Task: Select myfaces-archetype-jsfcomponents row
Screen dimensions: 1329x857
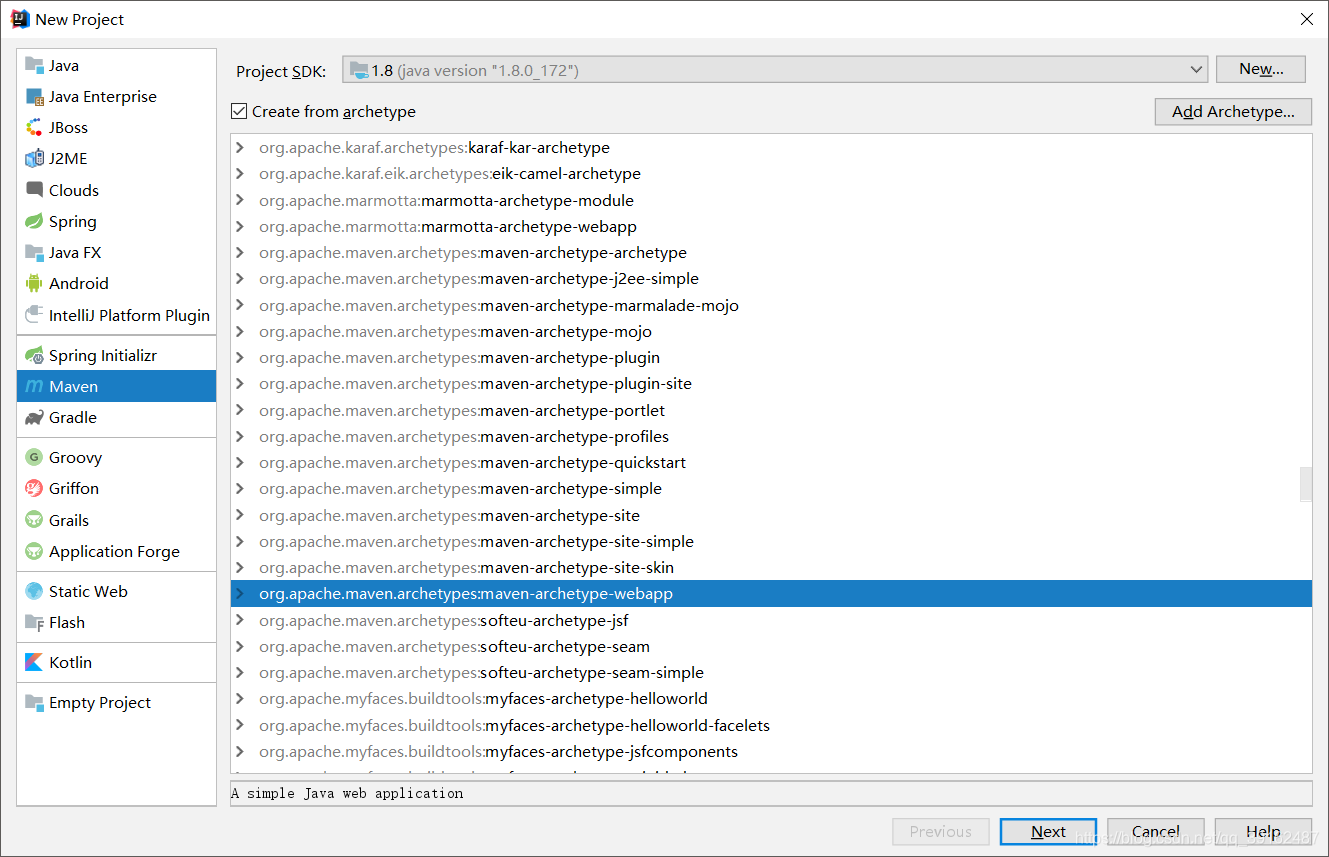Action: tap(770, 751)
